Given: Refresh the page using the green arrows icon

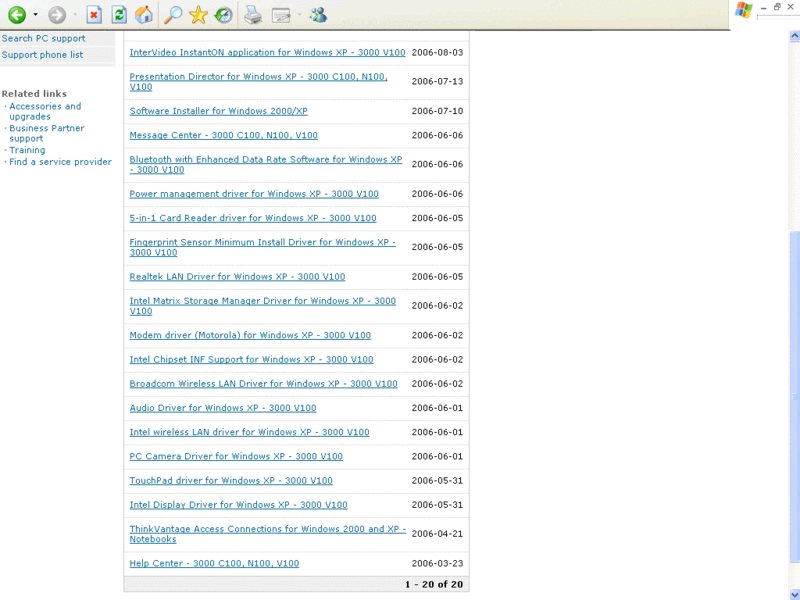Looking at the screenshot, I should tap(119, 15).
